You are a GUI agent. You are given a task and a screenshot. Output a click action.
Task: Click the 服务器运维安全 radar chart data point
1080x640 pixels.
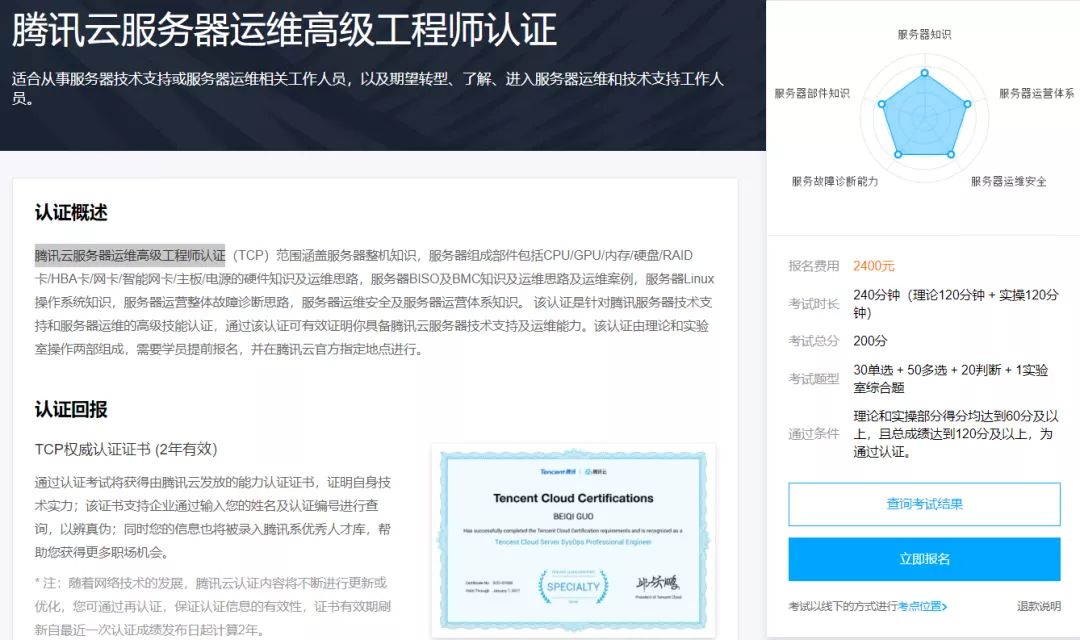click(x=951, y=154)
